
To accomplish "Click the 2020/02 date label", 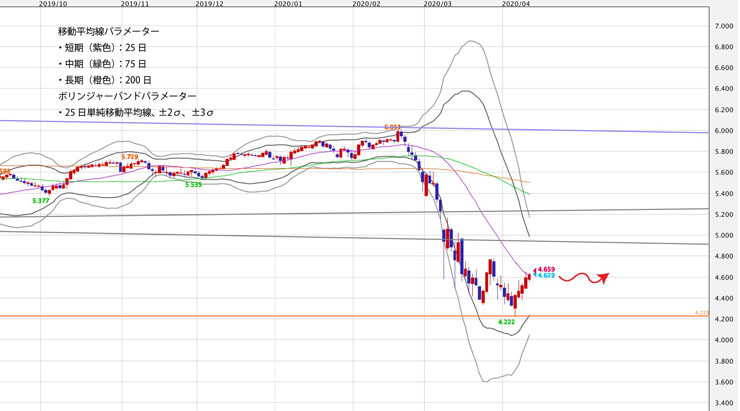I will coord(366,3).
